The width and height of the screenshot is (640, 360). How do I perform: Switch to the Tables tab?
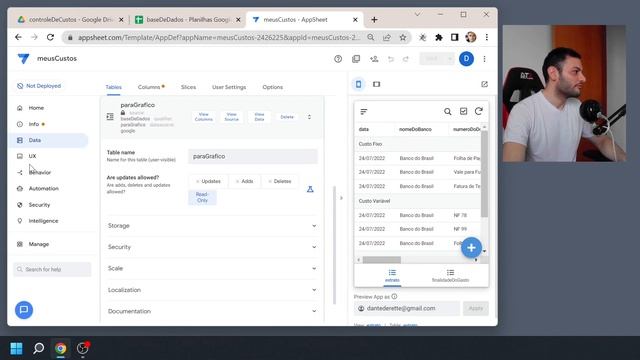(113, 87)
